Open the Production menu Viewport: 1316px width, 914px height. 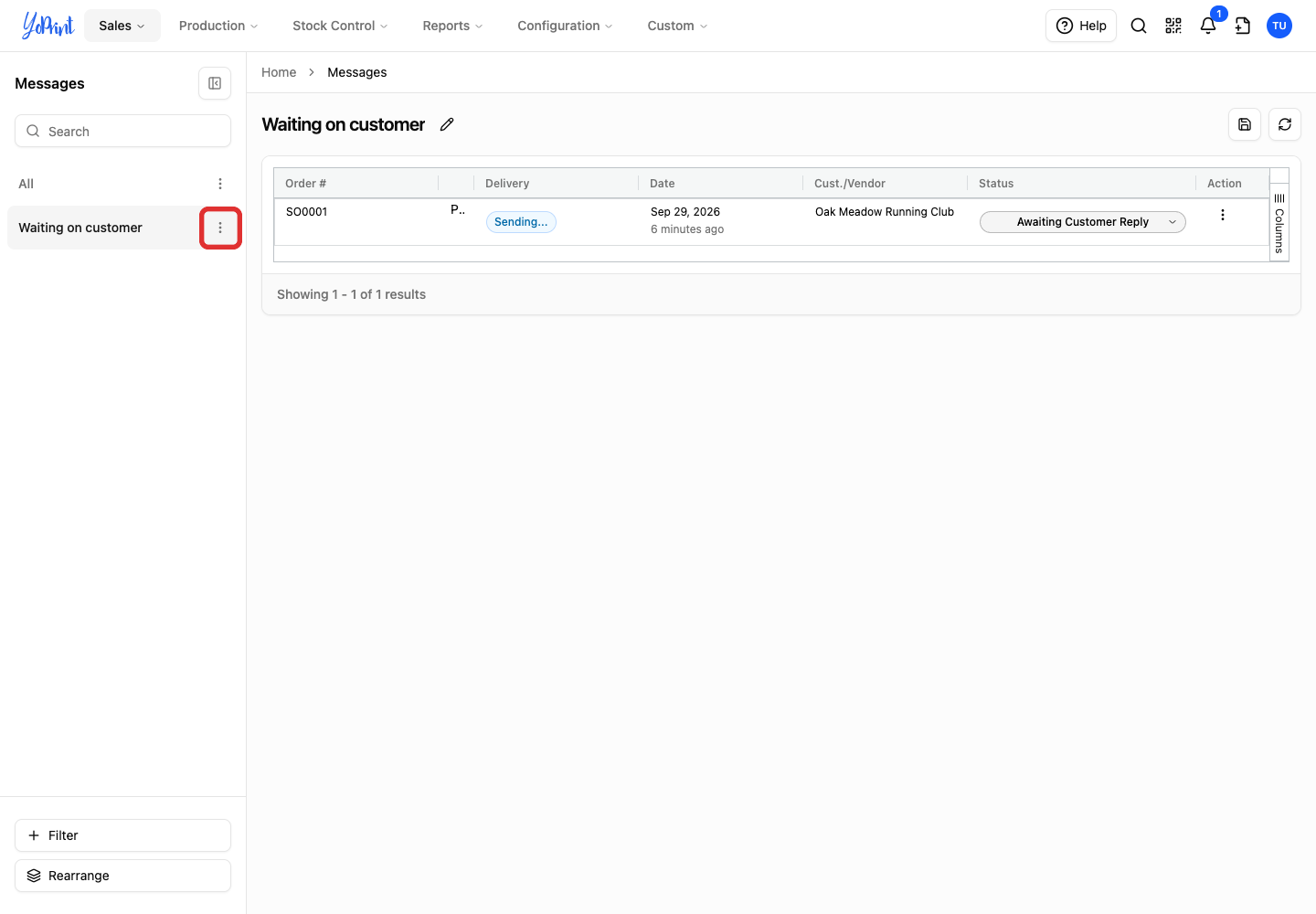coord(218,26)
